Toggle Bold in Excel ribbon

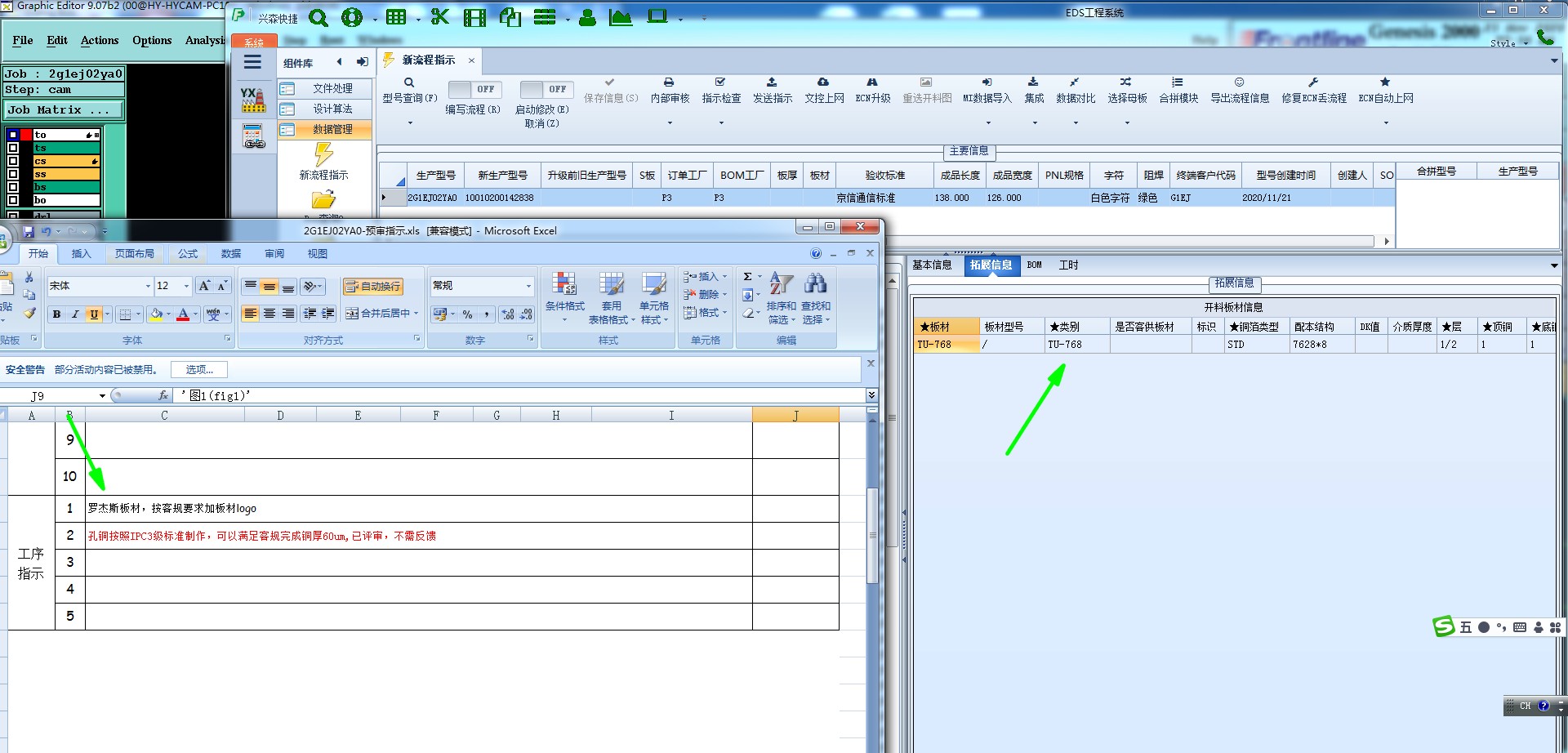[56, 314]
